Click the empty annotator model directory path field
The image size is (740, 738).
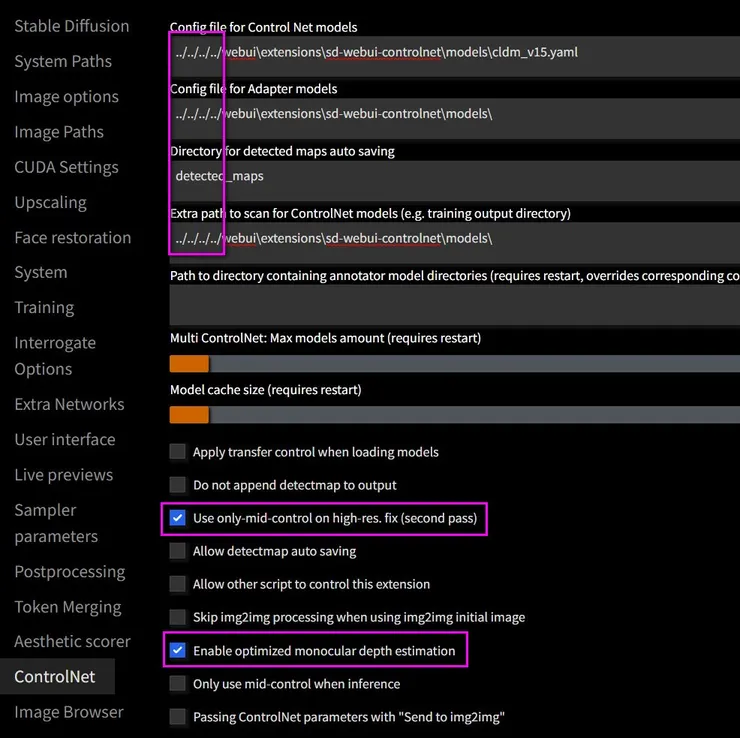pyautogui.click(x=450, y=305)
